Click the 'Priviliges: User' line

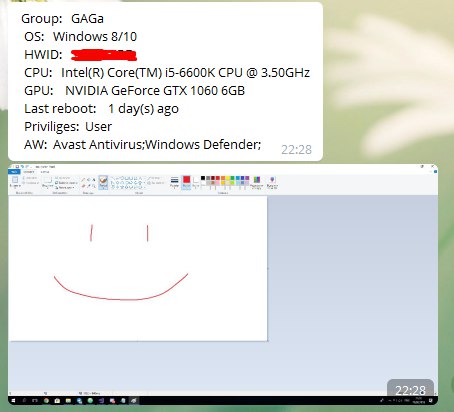pyautogui.click(x=68, y=127)
